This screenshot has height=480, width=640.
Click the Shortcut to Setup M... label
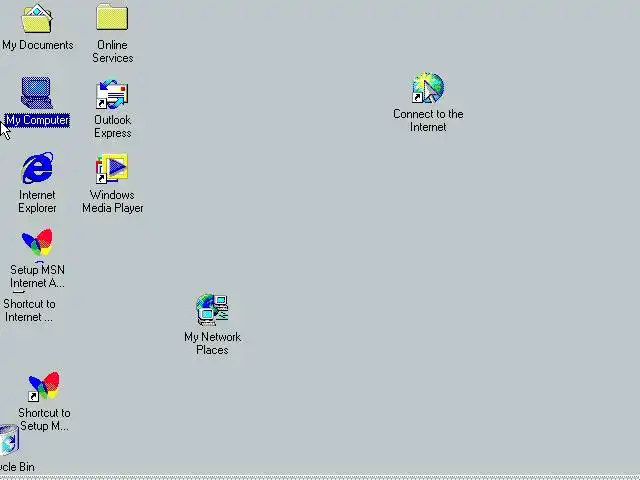44,419
